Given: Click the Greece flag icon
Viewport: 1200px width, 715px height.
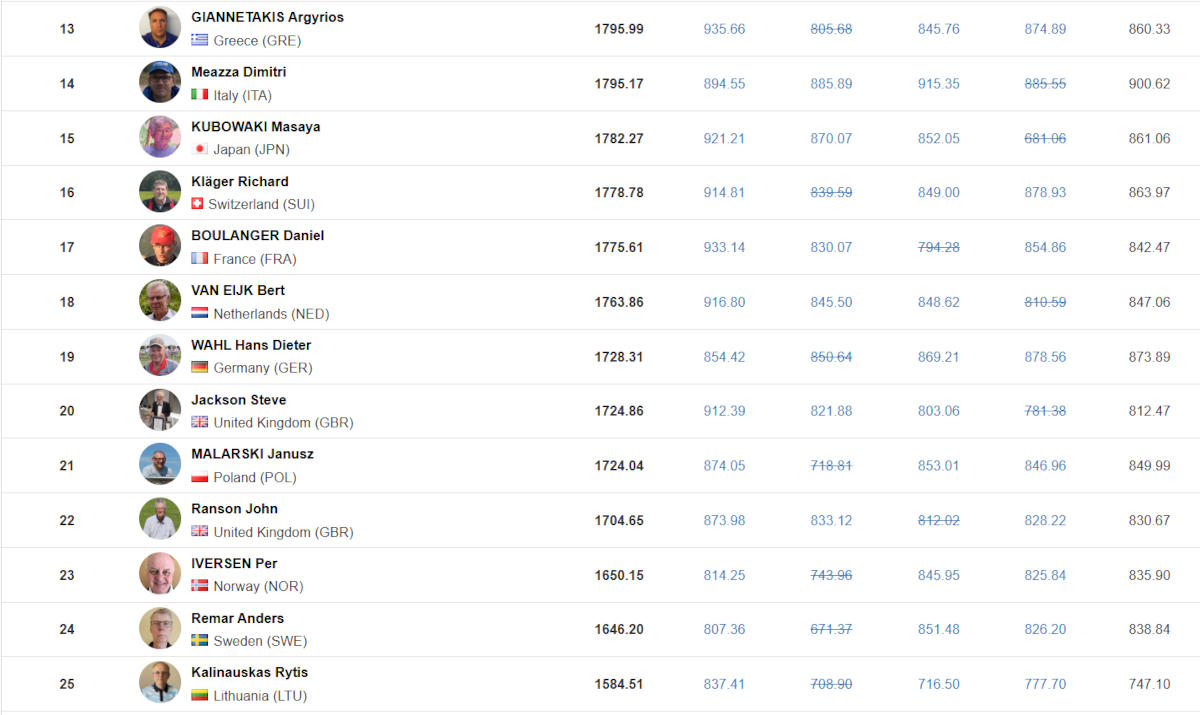Looking at the screenshot, I should click(200, 41).
